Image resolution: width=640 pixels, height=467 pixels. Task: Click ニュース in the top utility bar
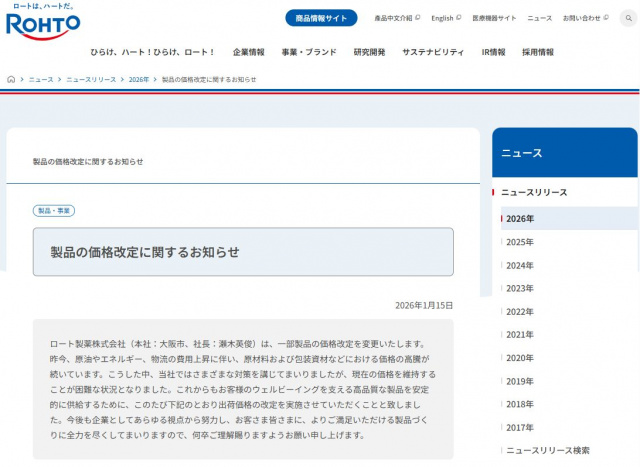coord(539,18)
